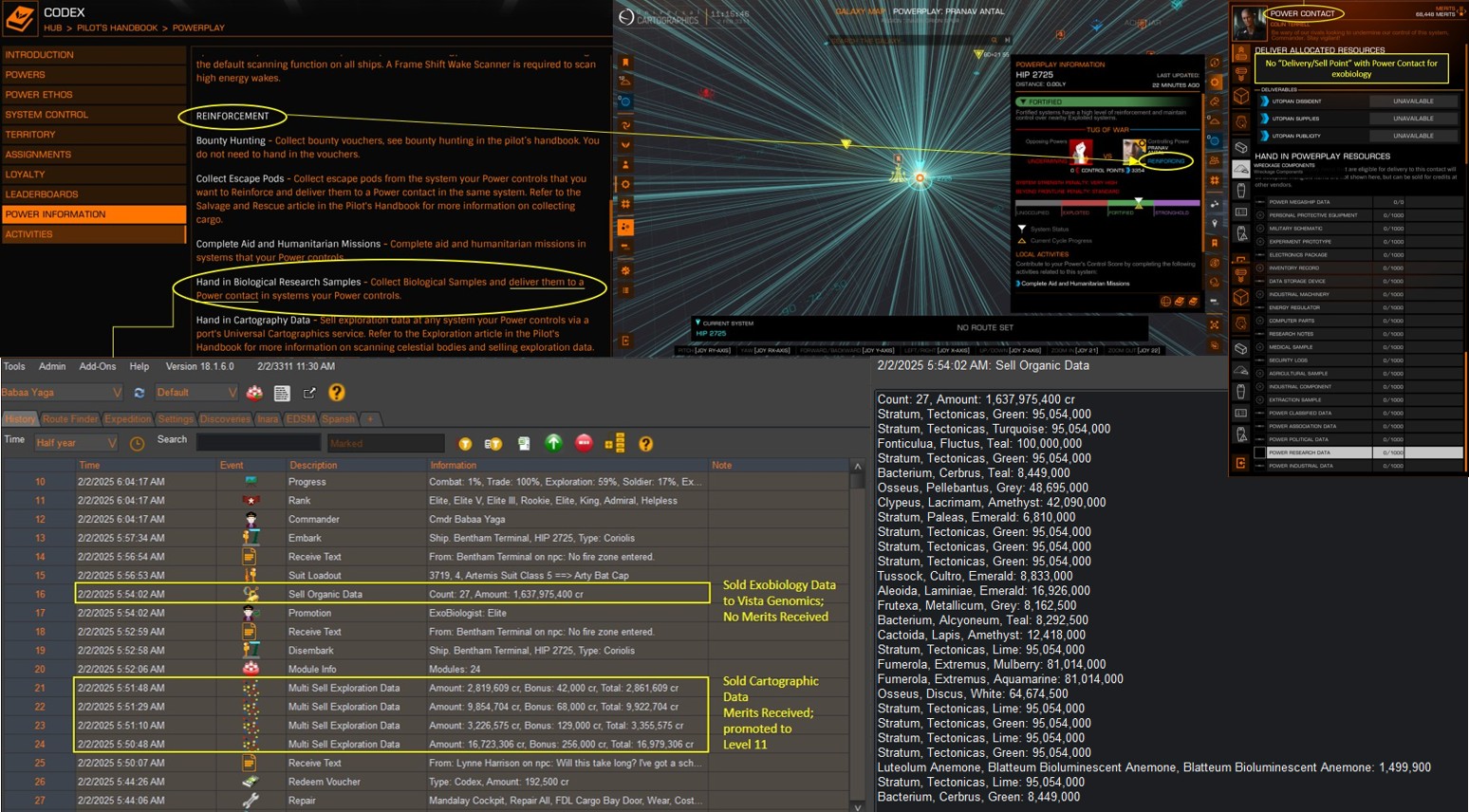Click the cube cargo icon in the Power Contact sidebar

tap(1241, 97)
